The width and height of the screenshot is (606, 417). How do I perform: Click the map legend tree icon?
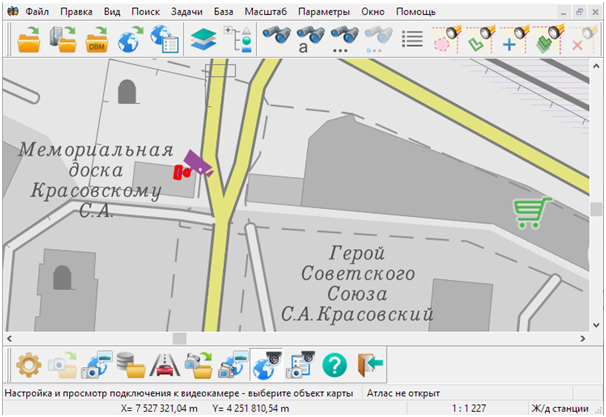click(x=238, y=40)
